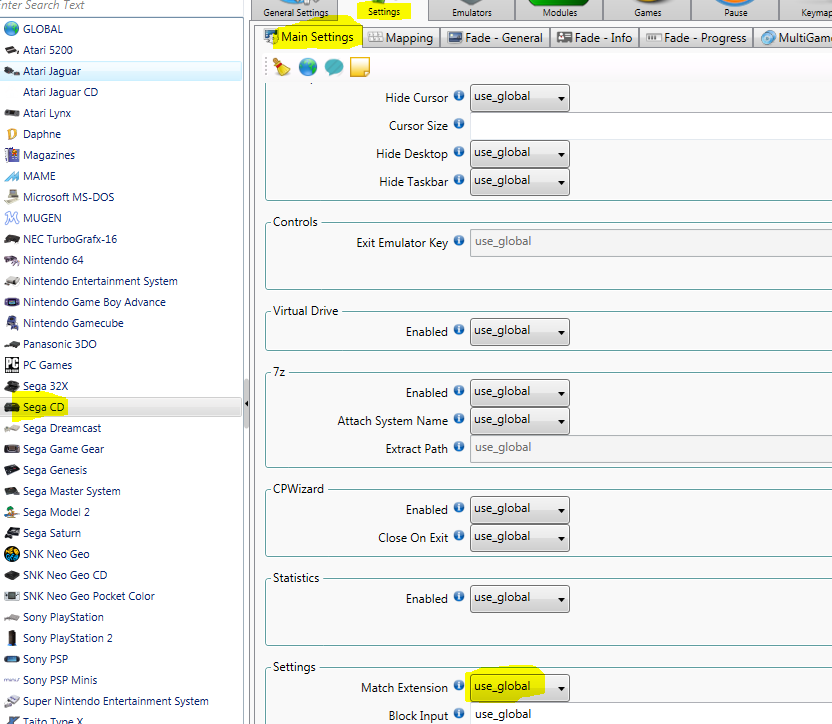Select GLOBAL in the system list
832x724 pixels.
coord(42,29)
